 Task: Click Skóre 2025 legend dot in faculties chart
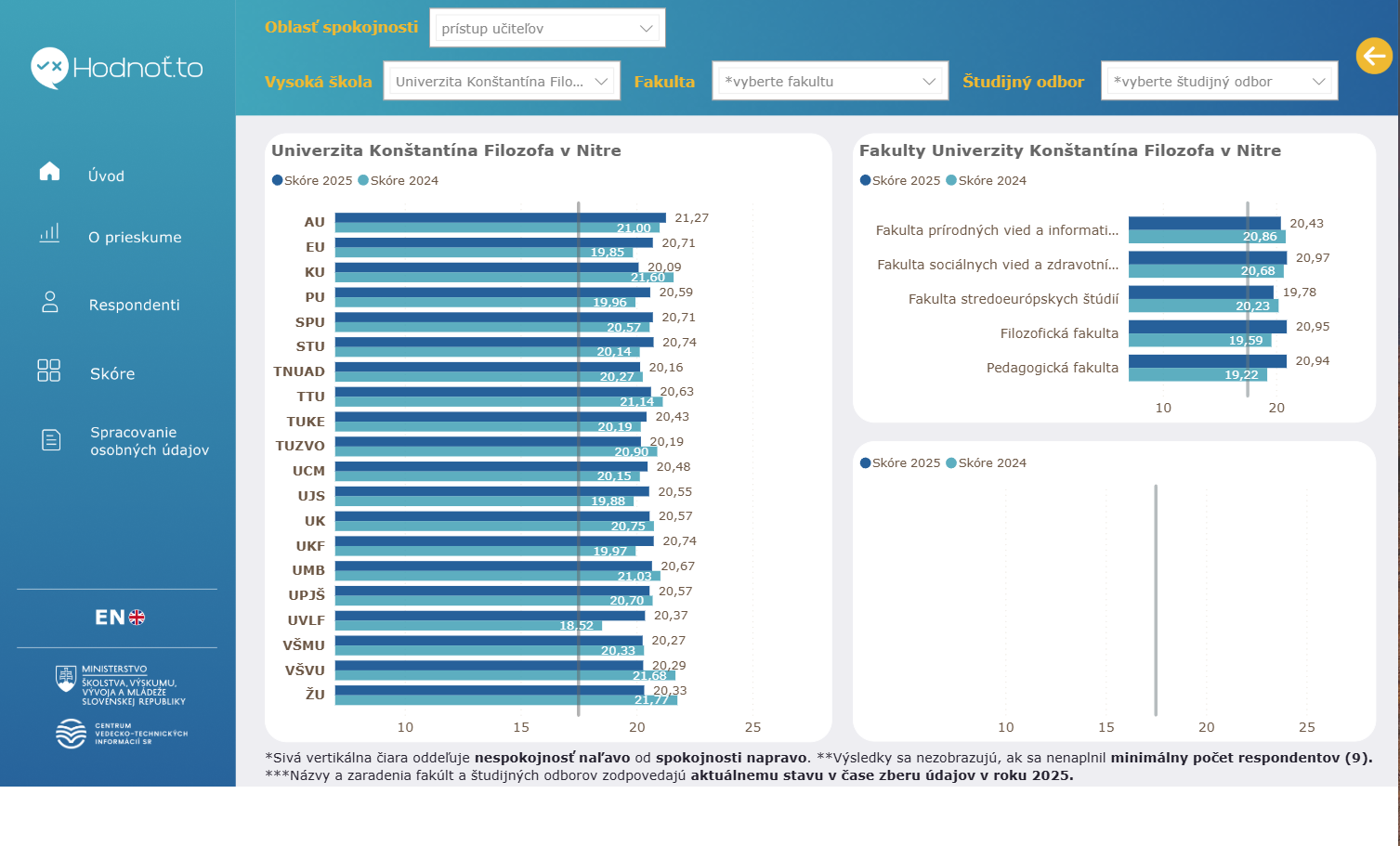pyautogui.click(x=866, y=180)
